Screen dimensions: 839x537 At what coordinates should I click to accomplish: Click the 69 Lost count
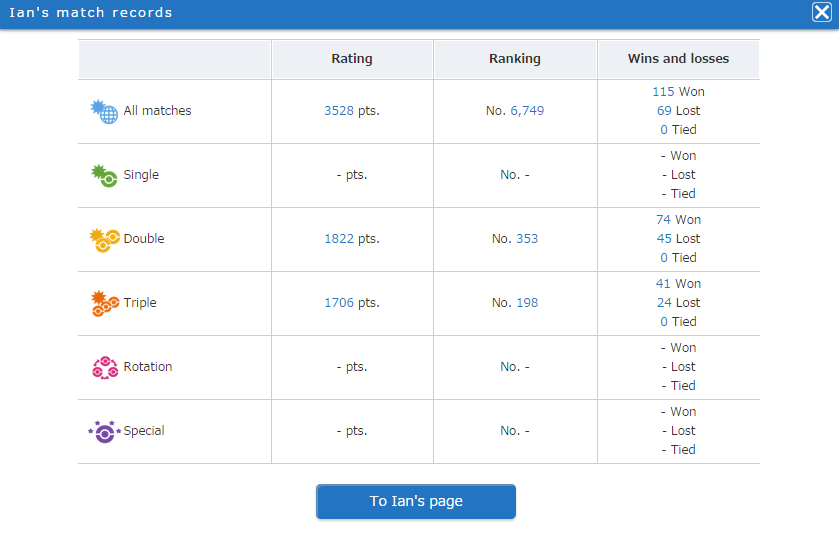(664, 111)
